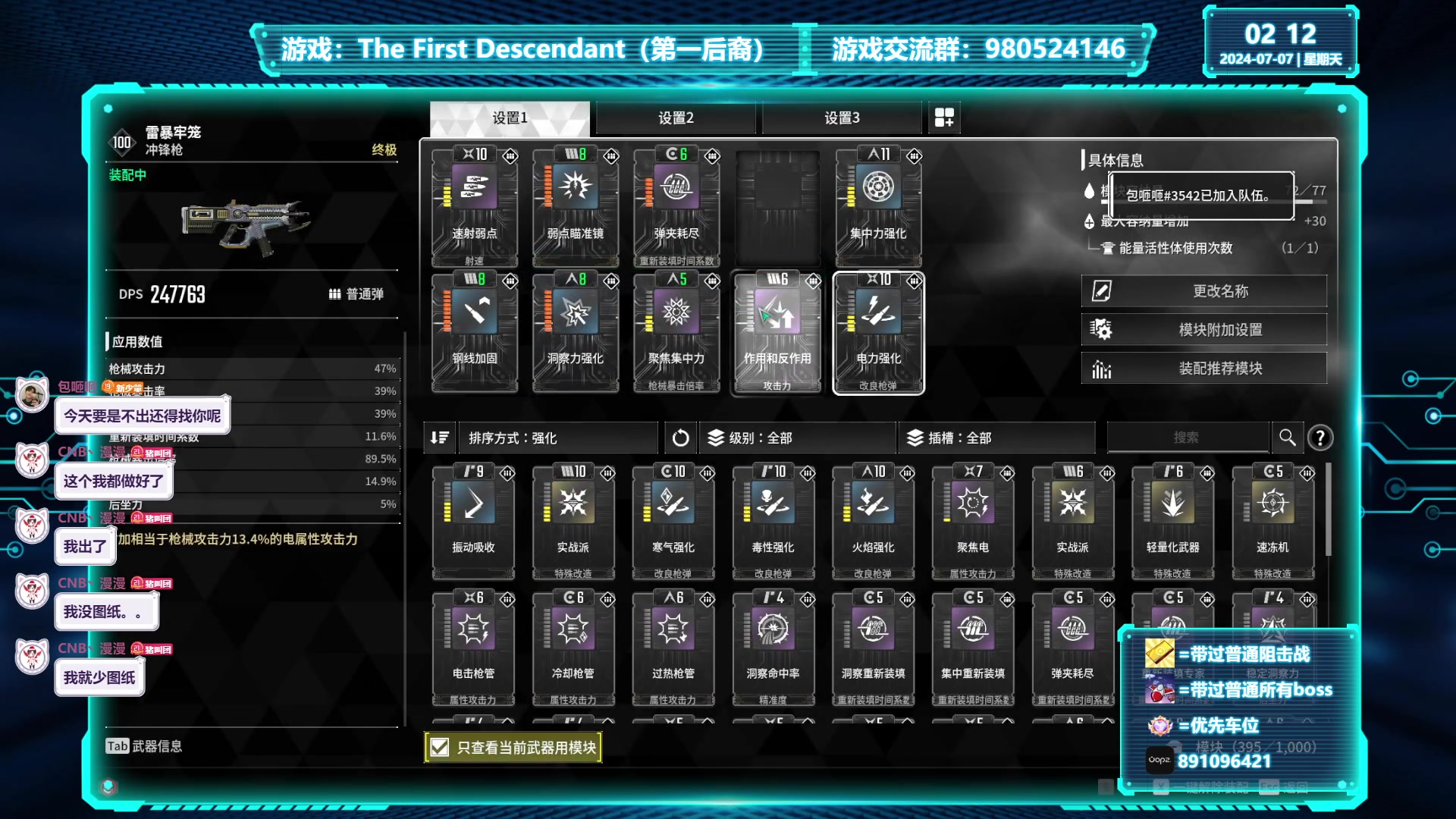The image size is (1456, 819).
Task: Select the equipped 洞察力强化 module
Action: tap(575, 332)
